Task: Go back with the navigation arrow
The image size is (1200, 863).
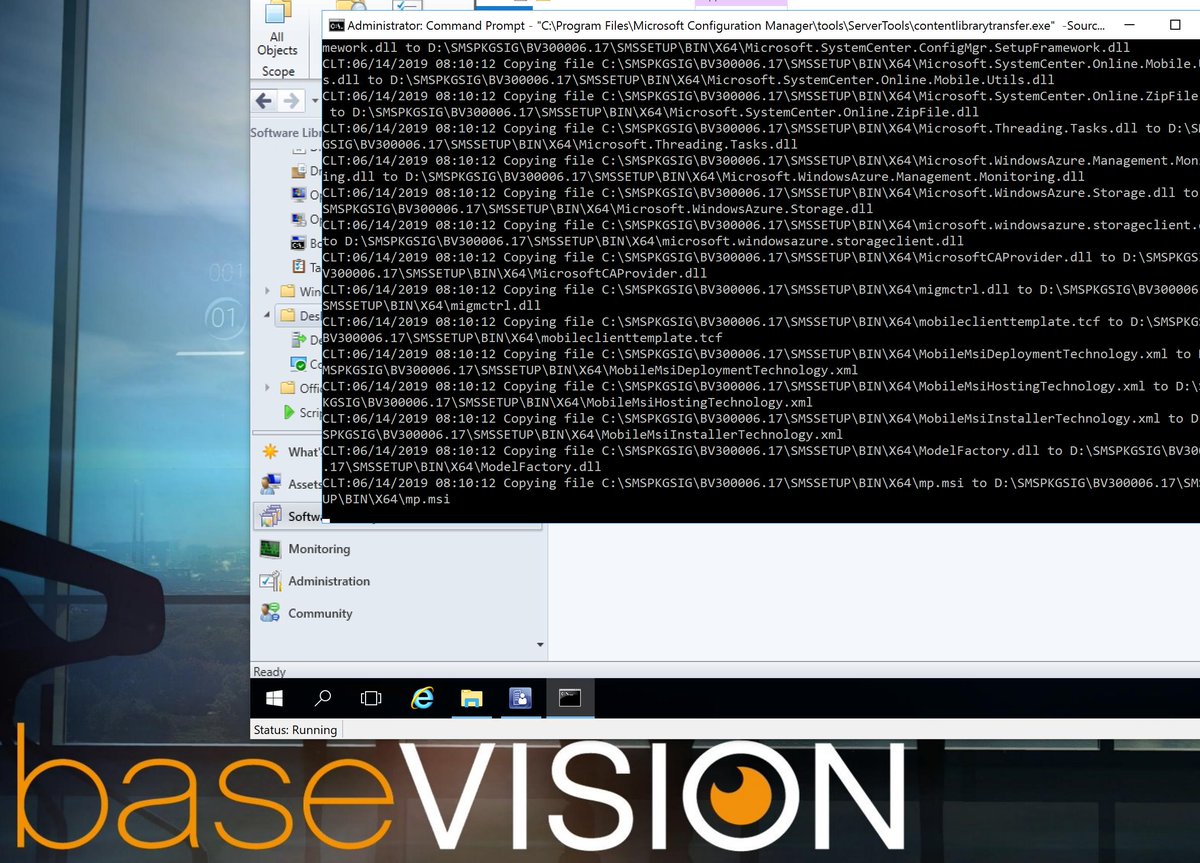Action: 264,101
